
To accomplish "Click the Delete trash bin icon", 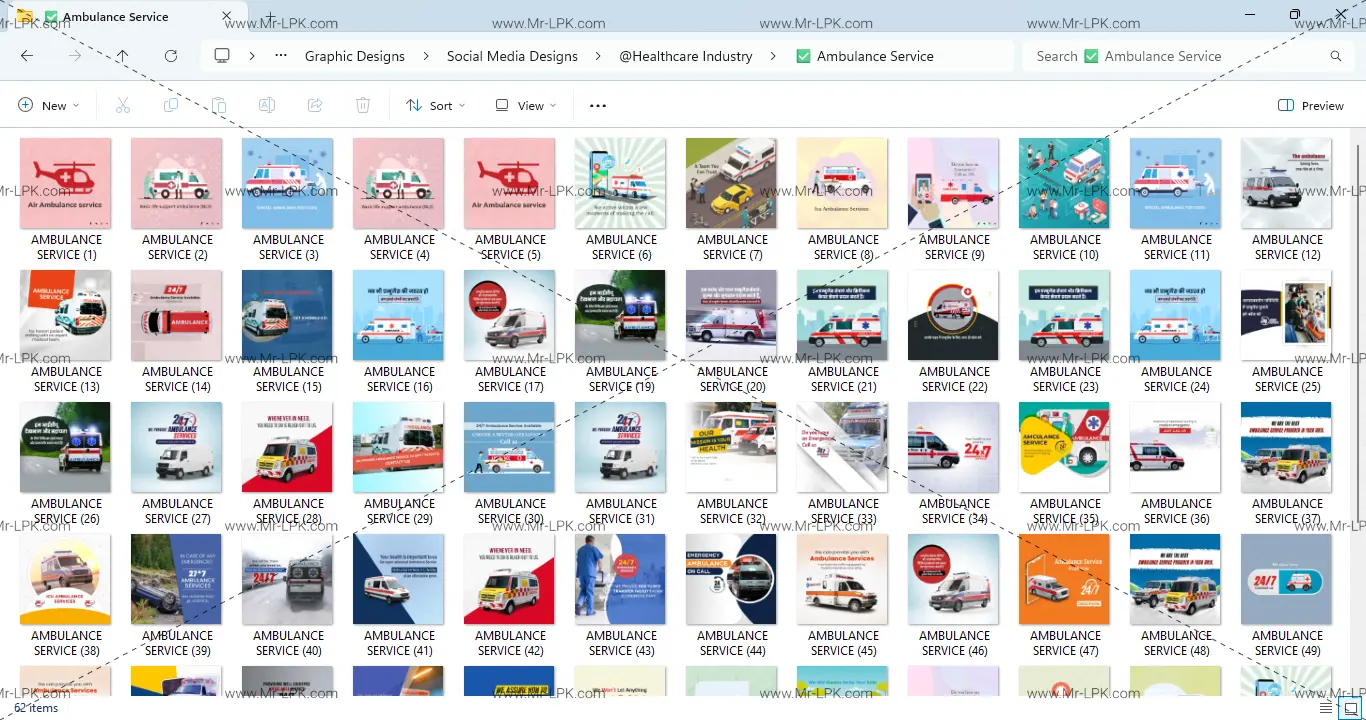I will point(363,106).
